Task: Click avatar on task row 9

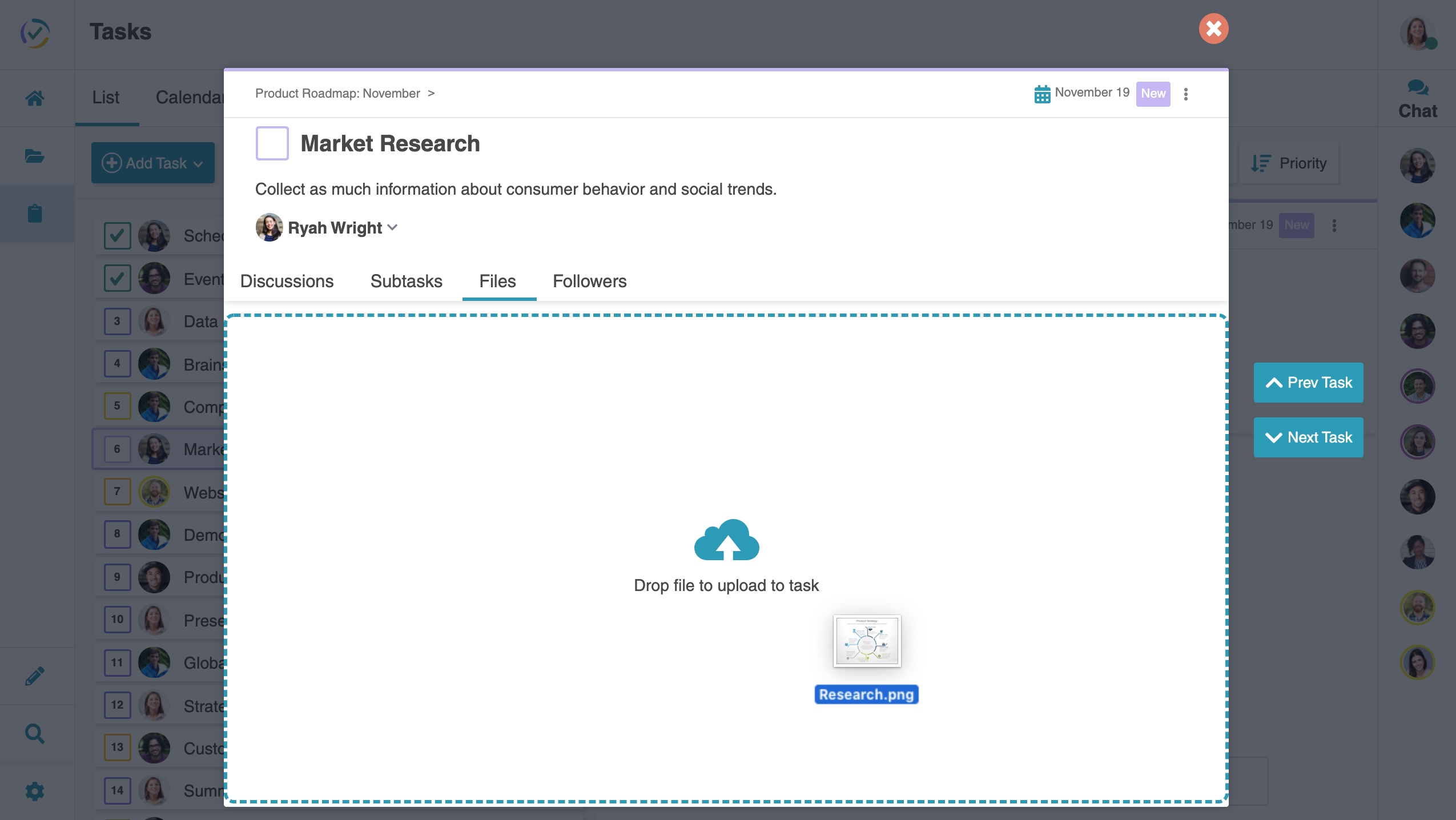Action: pos(154,577)
